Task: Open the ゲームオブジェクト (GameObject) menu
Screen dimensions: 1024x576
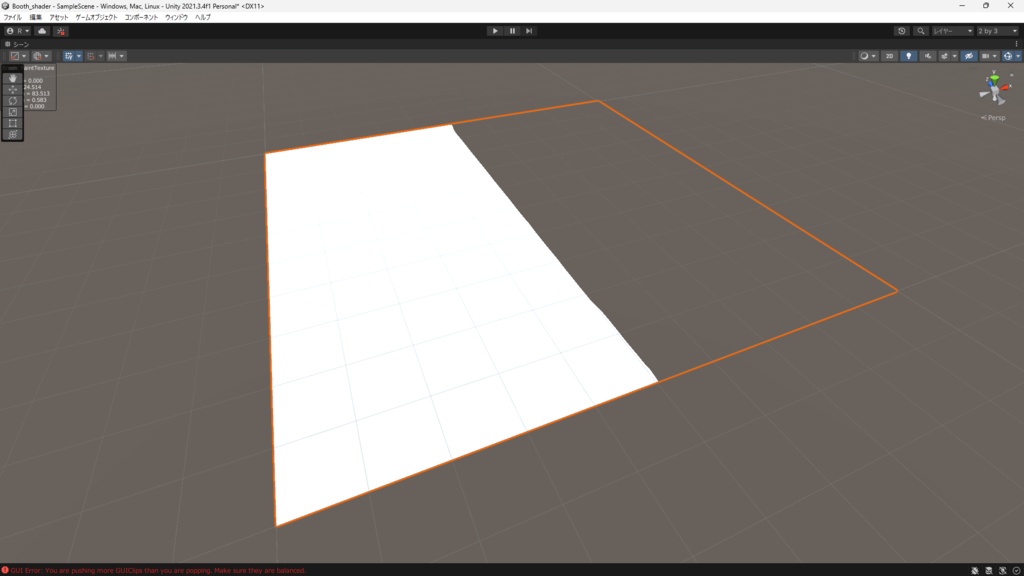Action: pyautogui.click(x=96, y=18)
